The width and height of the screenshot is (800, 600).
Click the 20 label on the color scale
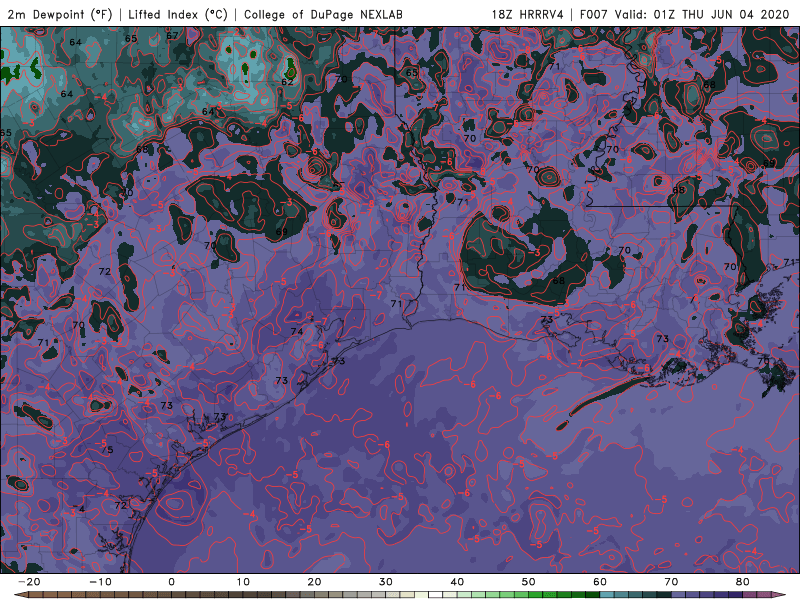tap(314, 582)
